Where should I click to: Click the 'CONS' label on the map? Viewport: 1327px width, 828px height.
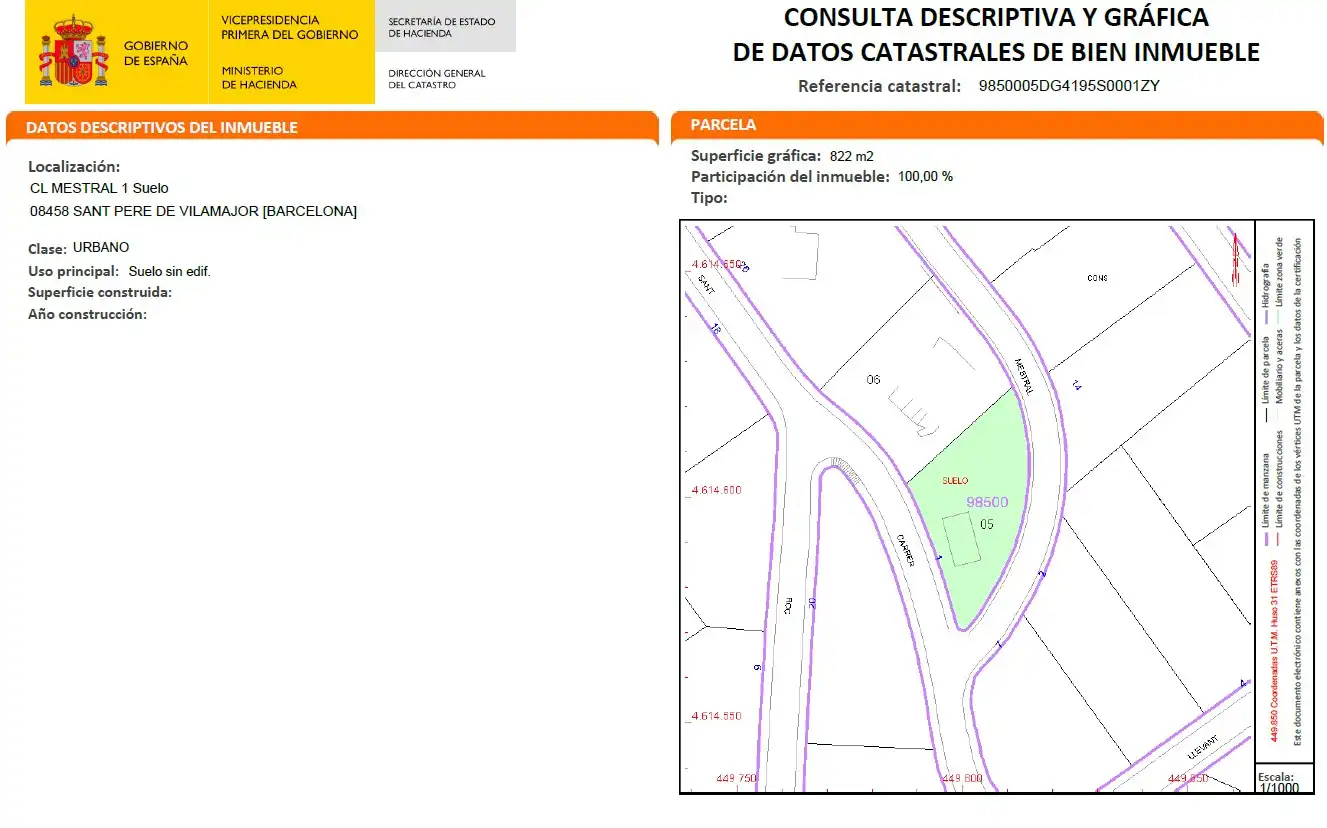1097,278
